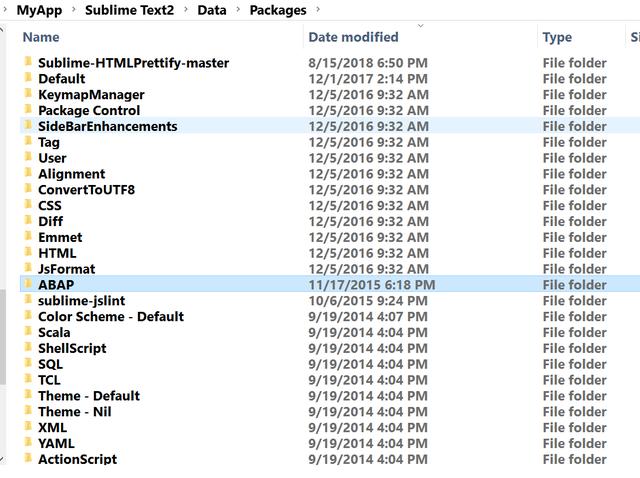Screen dimensions: 640x478
Task: Jump to the Data breadcrumb folder
Action: [x=212, y=10]
